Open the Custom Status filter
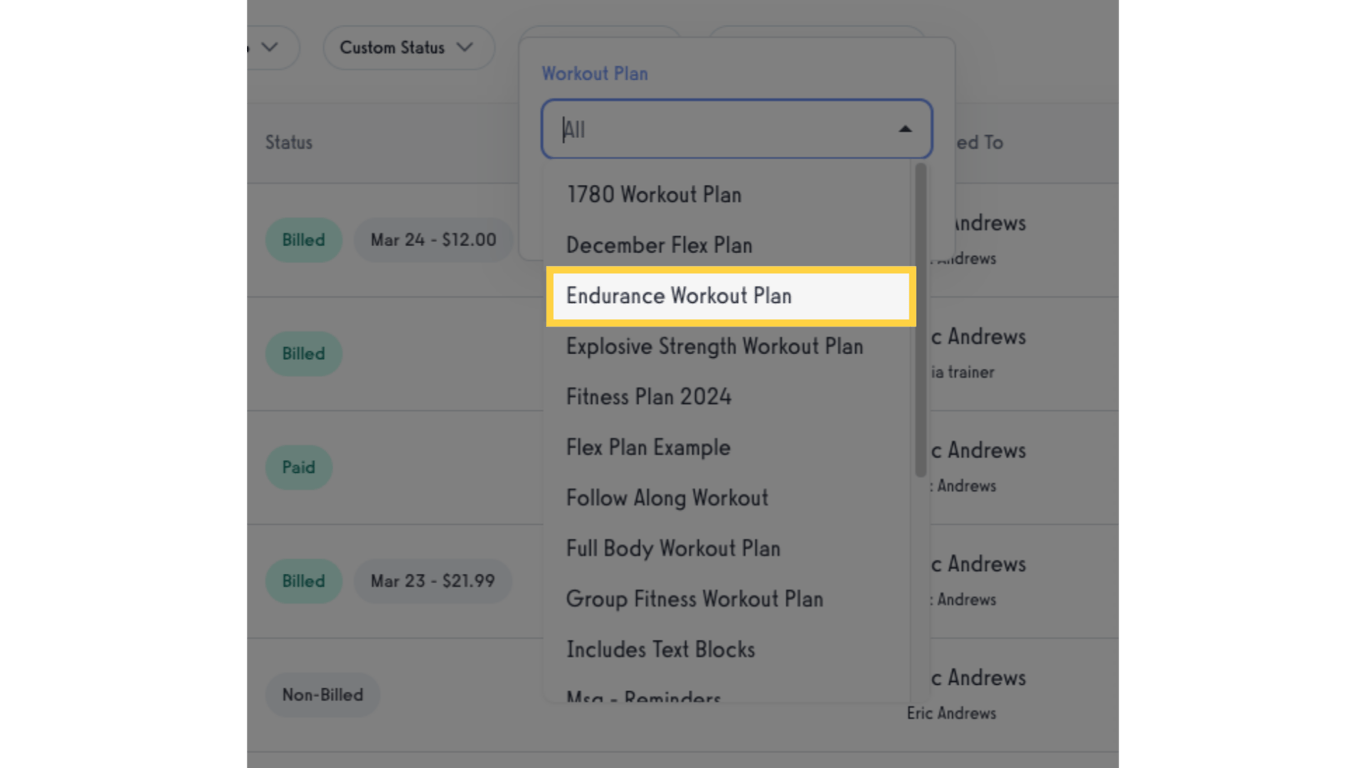The width and height of the screenshot is (1366, 768). point(407,47)
